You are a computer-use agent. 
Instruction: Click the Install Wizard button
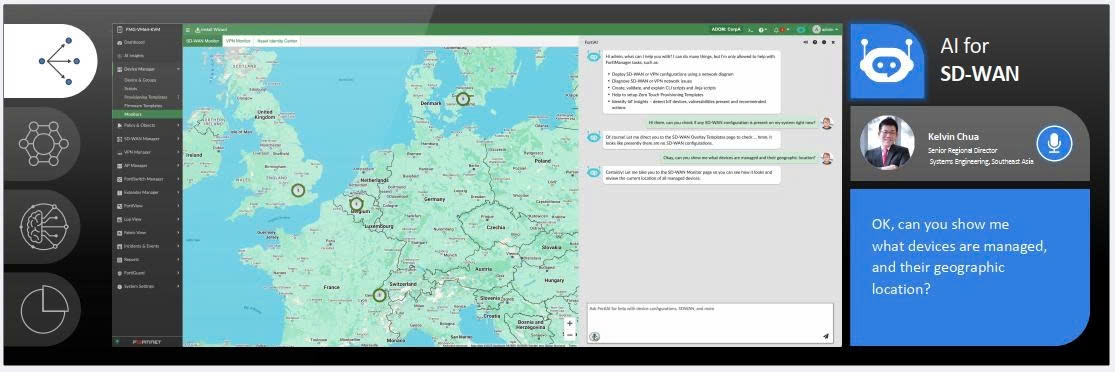206,30
